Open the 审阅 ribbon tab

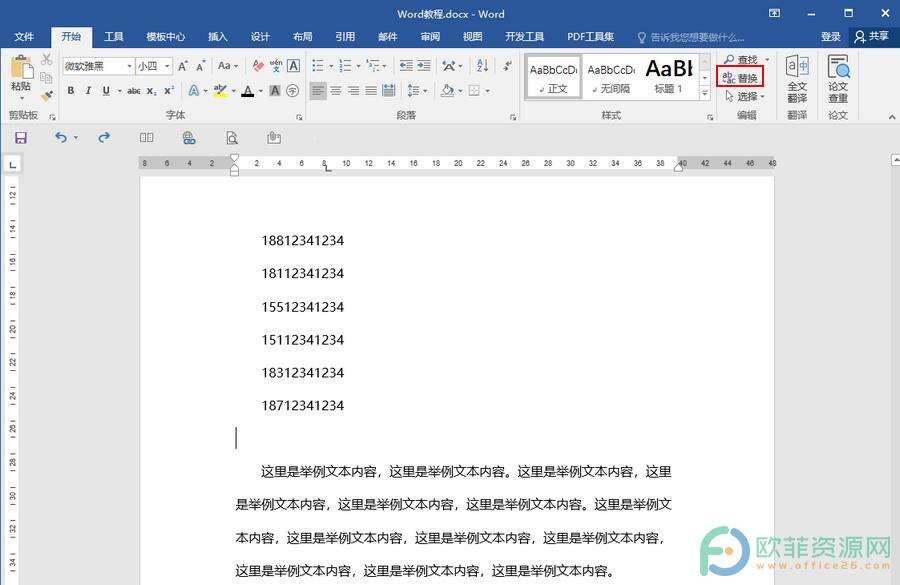[x=430, y=37]
